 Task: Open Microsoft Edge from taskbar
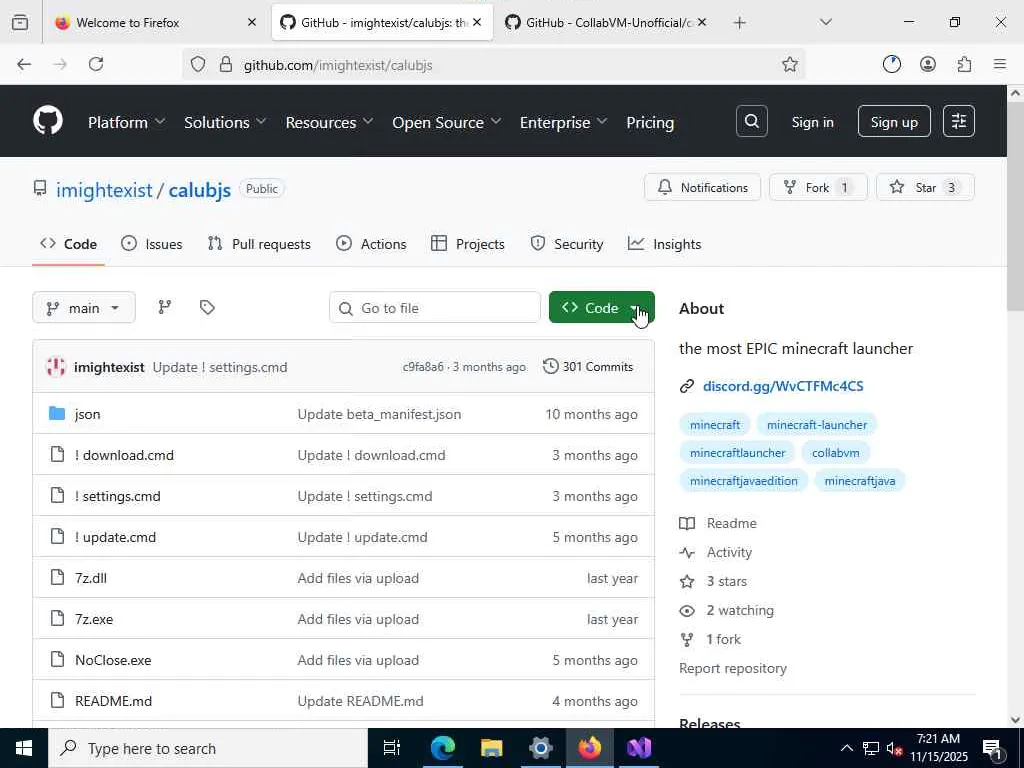point(442,748)
